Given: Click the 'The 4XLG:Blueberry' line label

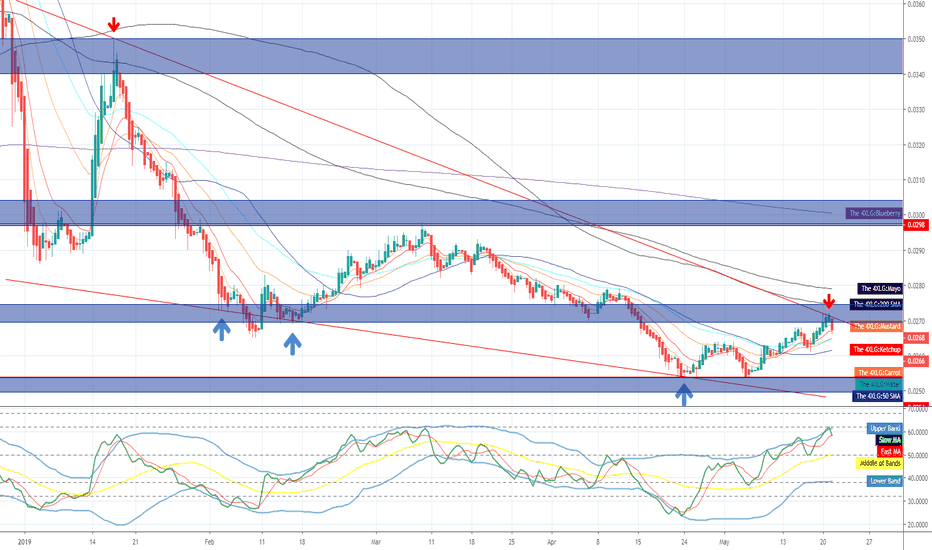Looking at the screenshot, I should pos(874,213).
